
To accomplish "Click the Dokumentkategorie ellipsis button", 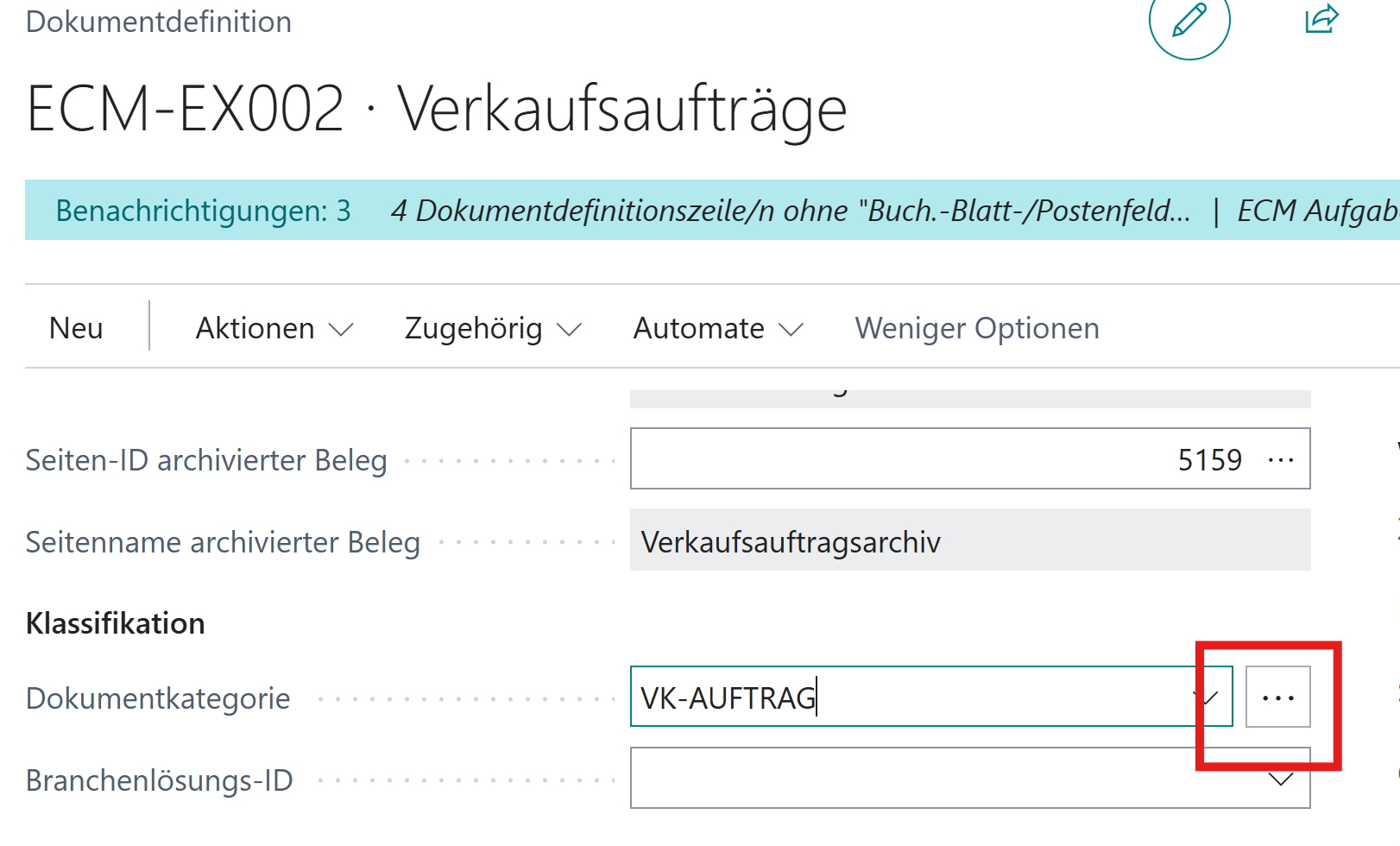I will (x=1277, y=698).
